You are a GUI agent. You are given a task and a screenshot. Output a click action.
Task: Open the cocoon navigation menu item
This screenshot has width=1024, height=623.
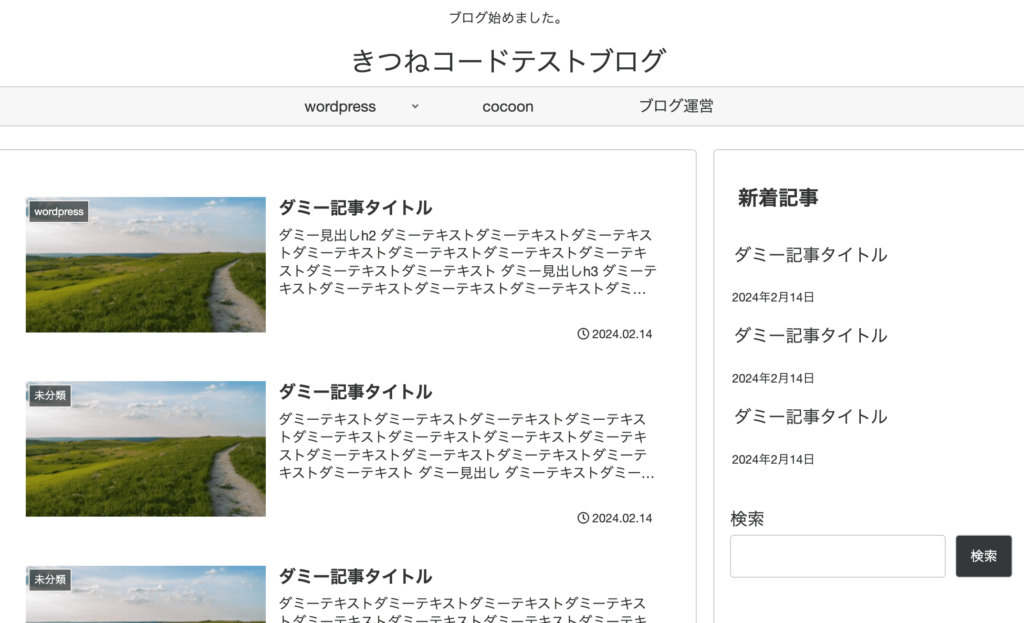(507, 106)
